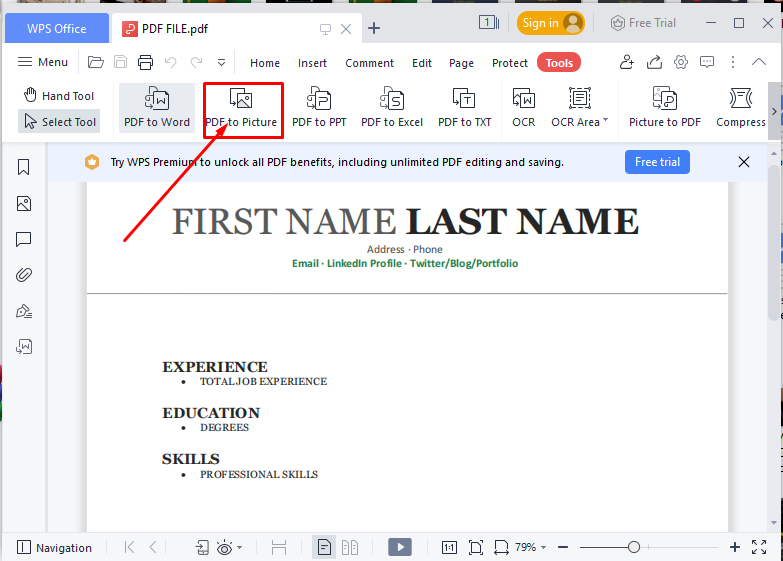Set zoom to actual size 1:1
This screenshot has height=561, width=783.
coord(449,548)
